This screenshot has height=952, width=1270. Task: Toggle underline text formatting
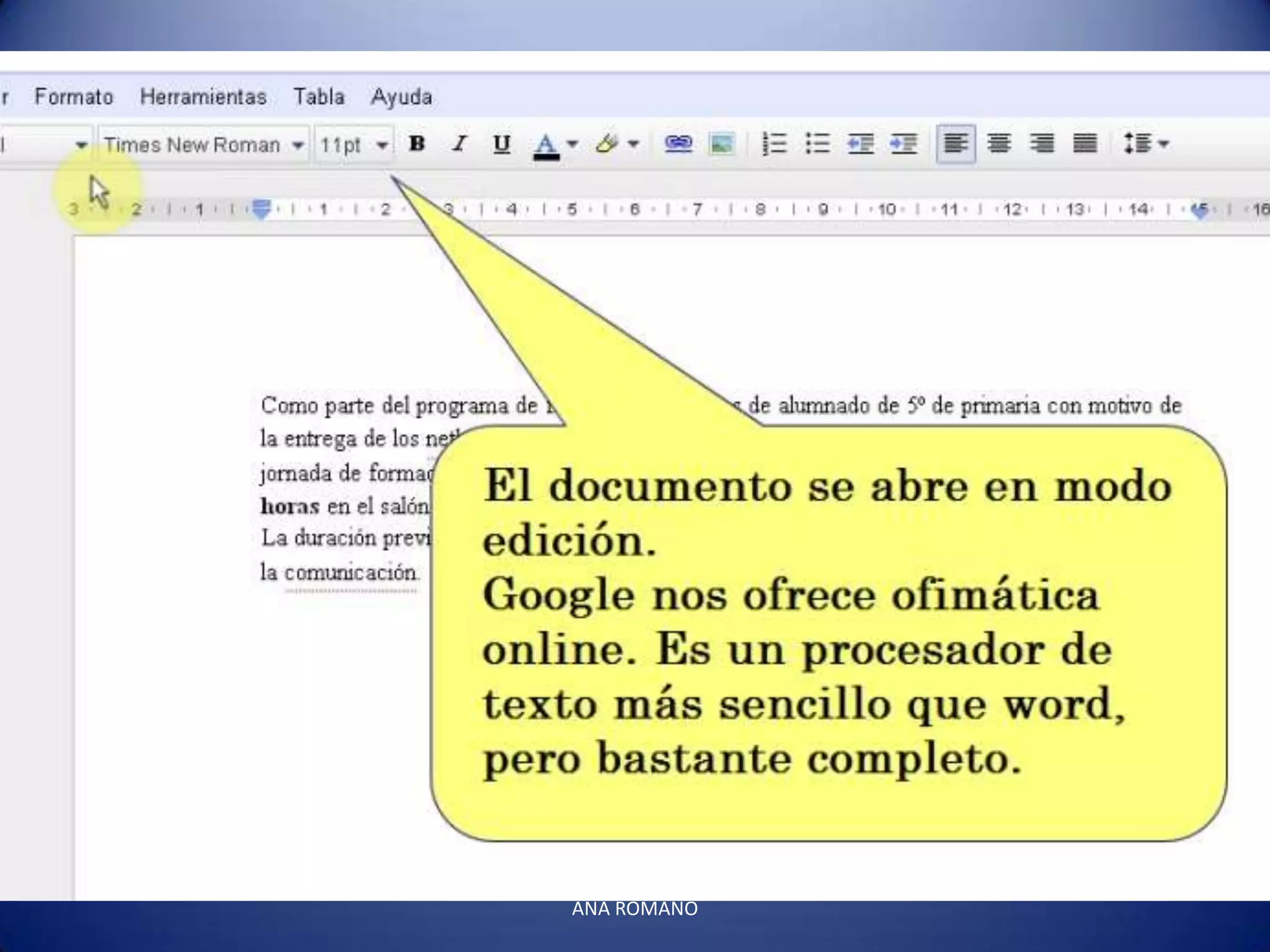(501, 144)
